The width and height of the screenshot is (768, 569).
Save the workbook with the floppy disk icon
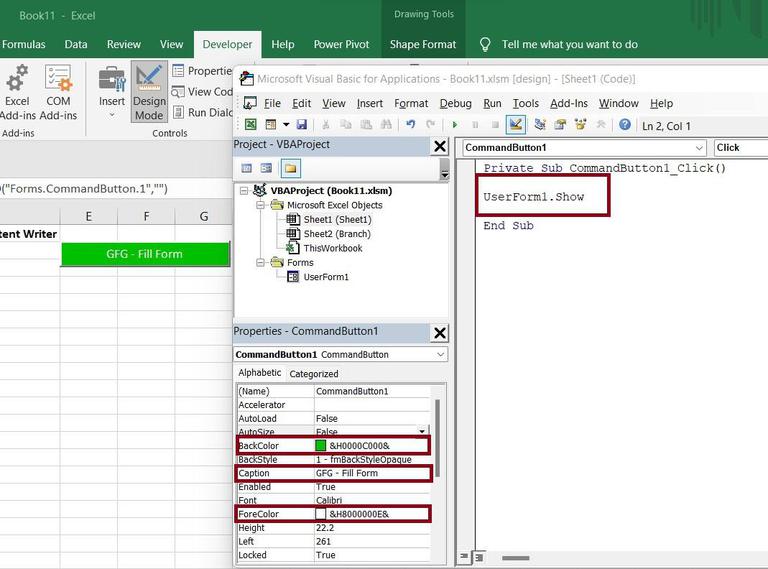click(301, 125)
